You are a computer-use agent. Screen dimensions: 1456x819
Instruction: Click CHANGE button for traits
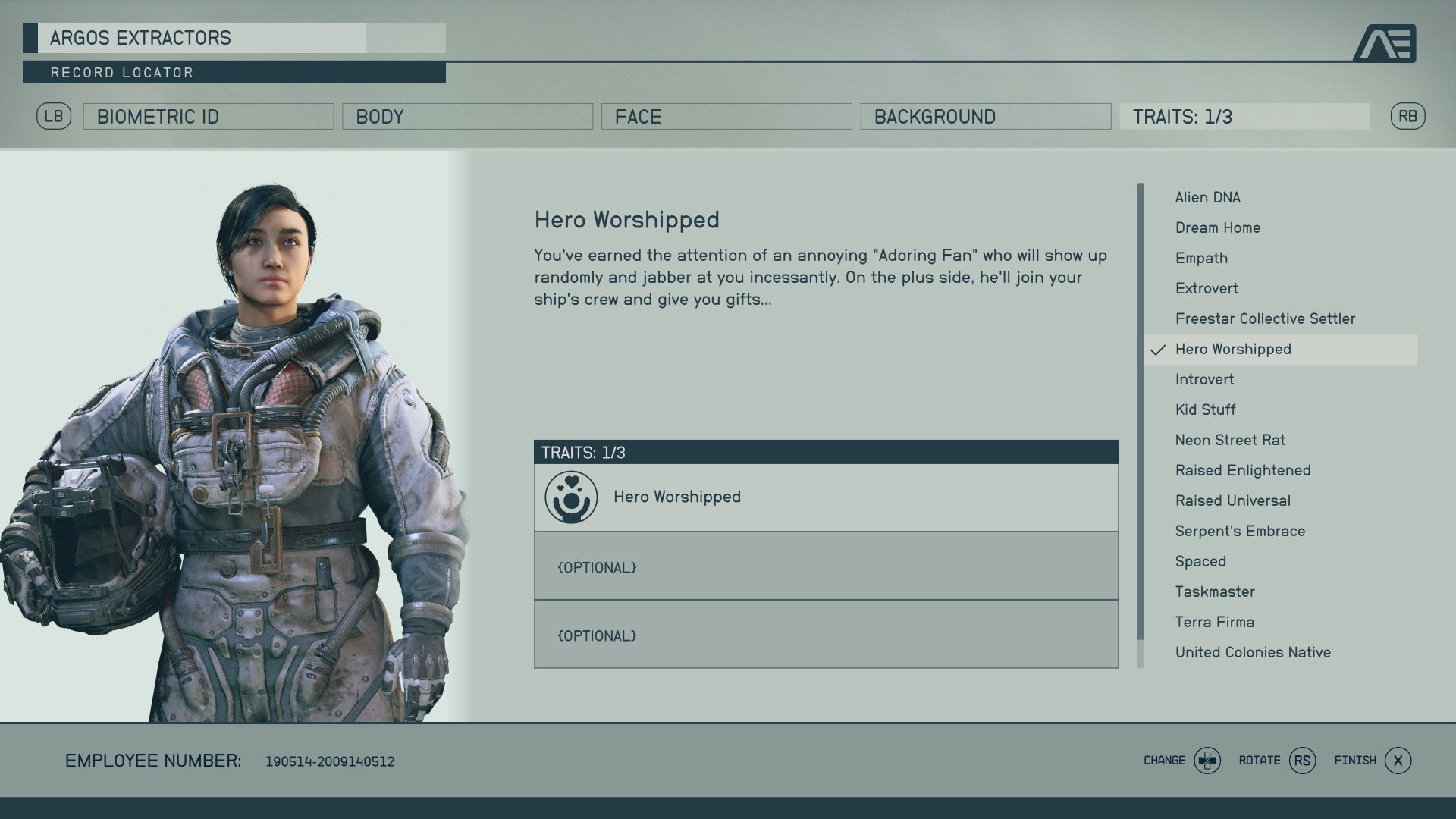pyautogui.click(x=1205, y=760)
